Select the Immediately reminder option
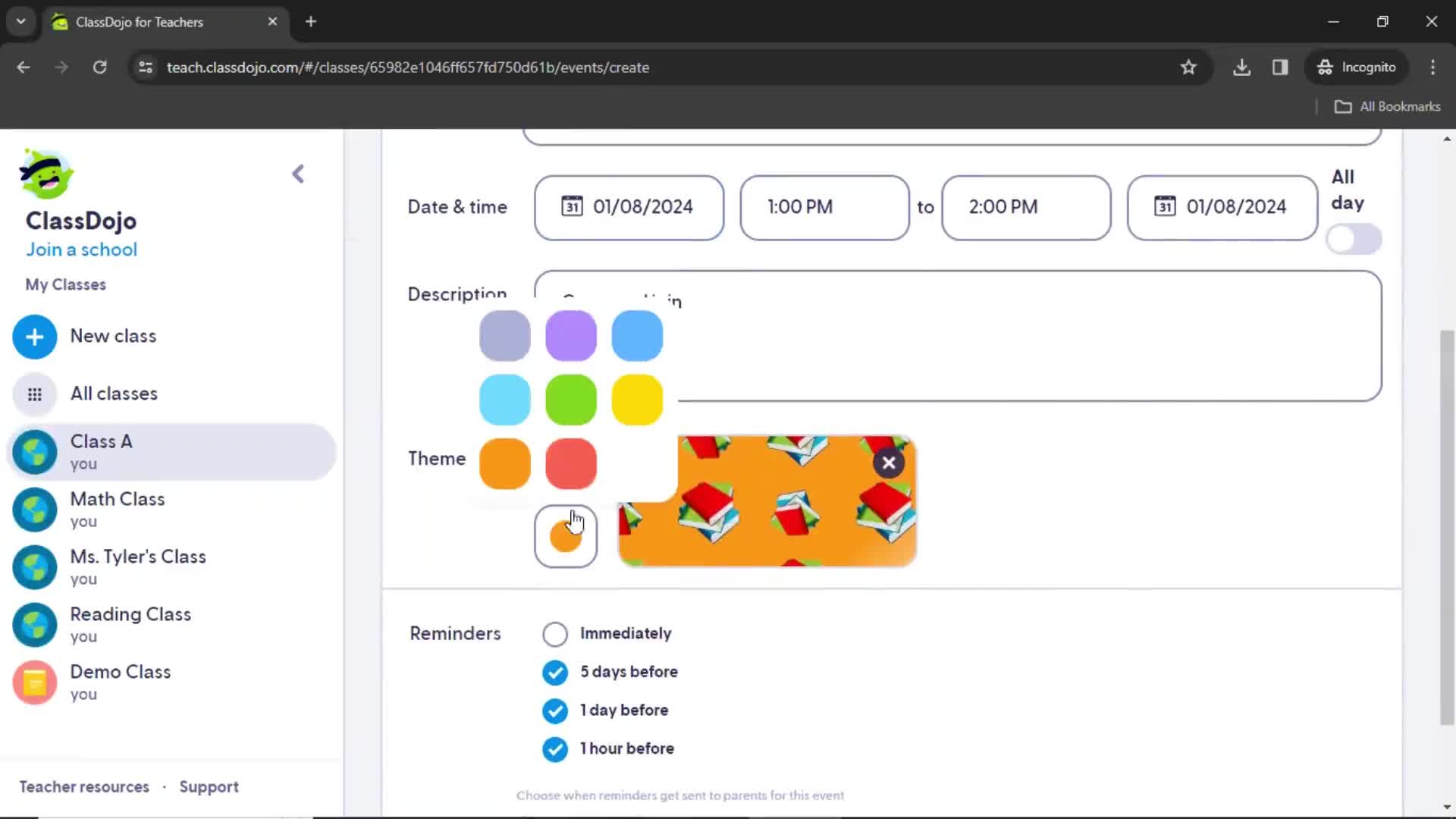The width and height of the screenshot is (1456, 819). point(555,634)
